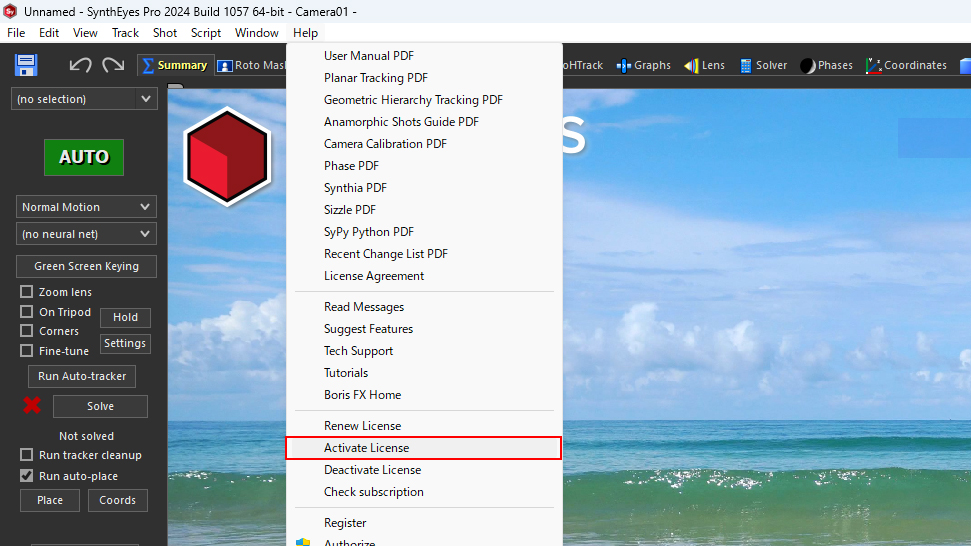Viewport: 971px width, 546px height.
Task: Click the Not solved status text
Action: [86, 436]
